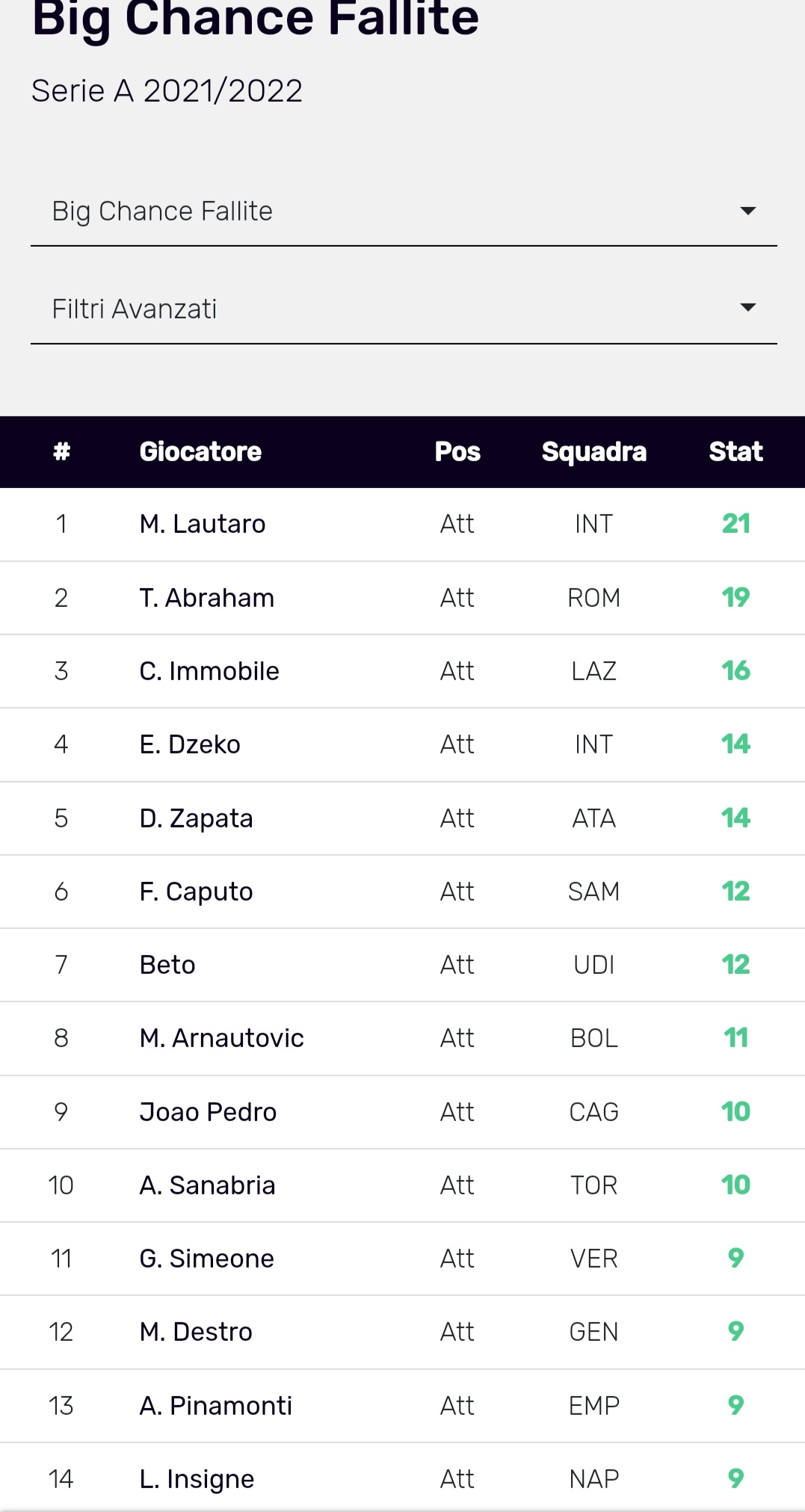
Task: Open player C. Immobile
Action: pos(209,671)
